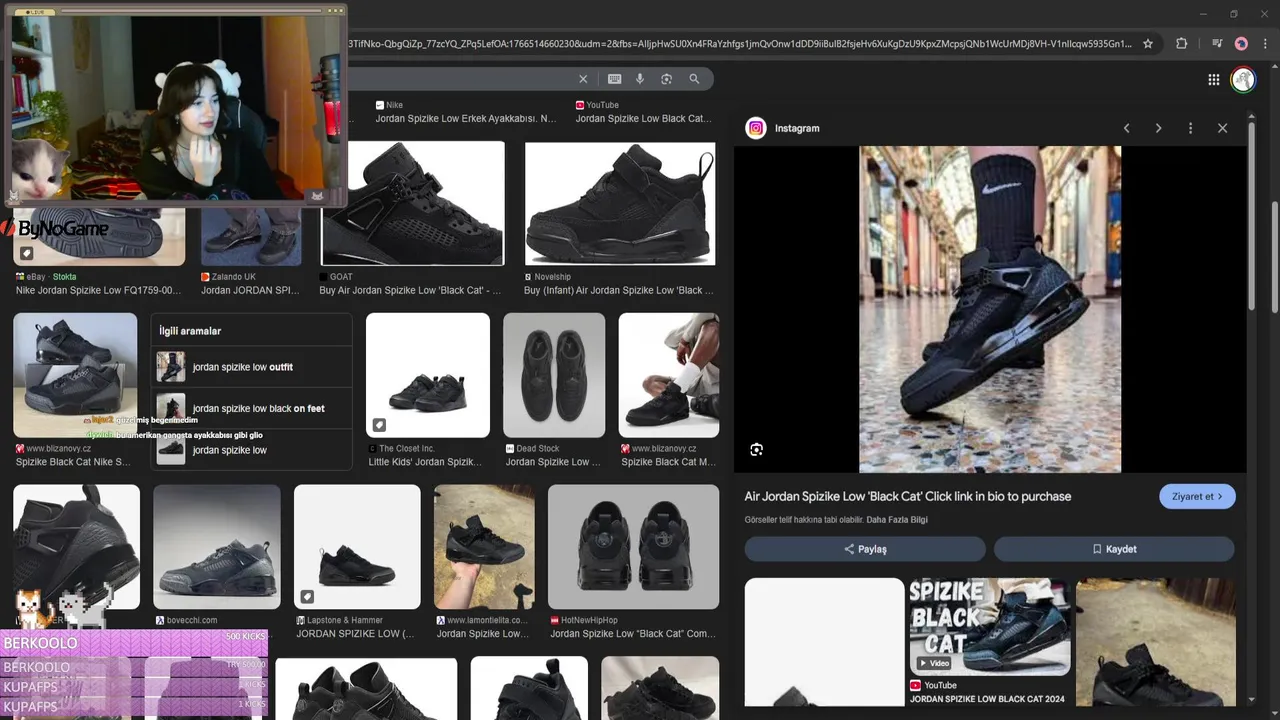Screen dimensions: 1280x720
Task: Click the Video badge on YouTube thumbnail
Action: tap(934, 663)
